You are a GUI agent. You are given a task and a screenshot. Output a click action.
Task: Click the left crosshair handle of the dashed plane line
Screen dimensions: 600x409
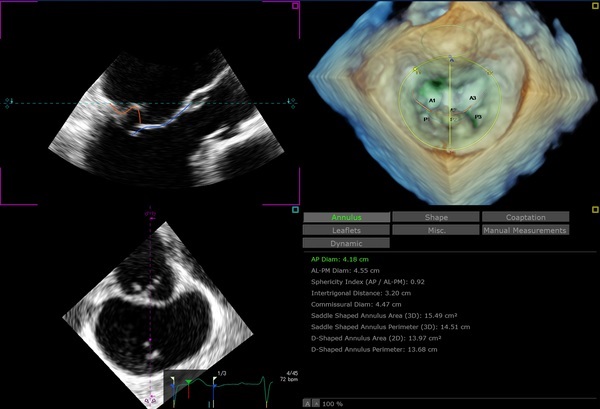tap(9, 102)
